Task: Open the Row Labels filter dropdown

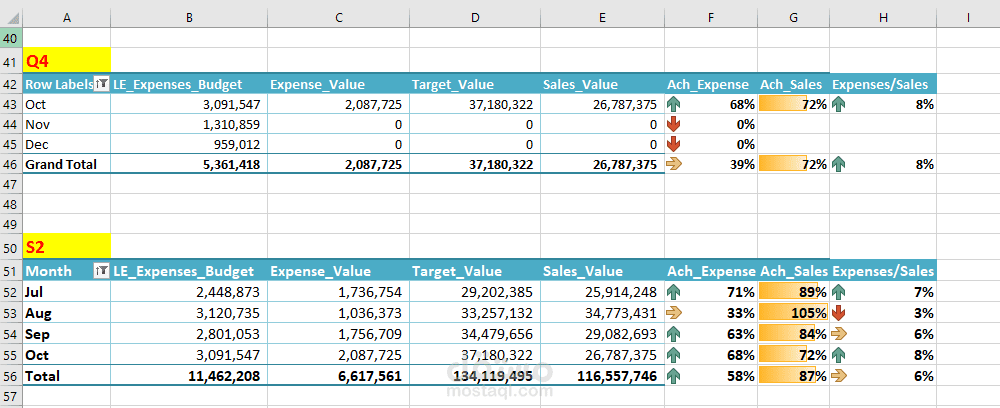Action: (x=101, y=85)
